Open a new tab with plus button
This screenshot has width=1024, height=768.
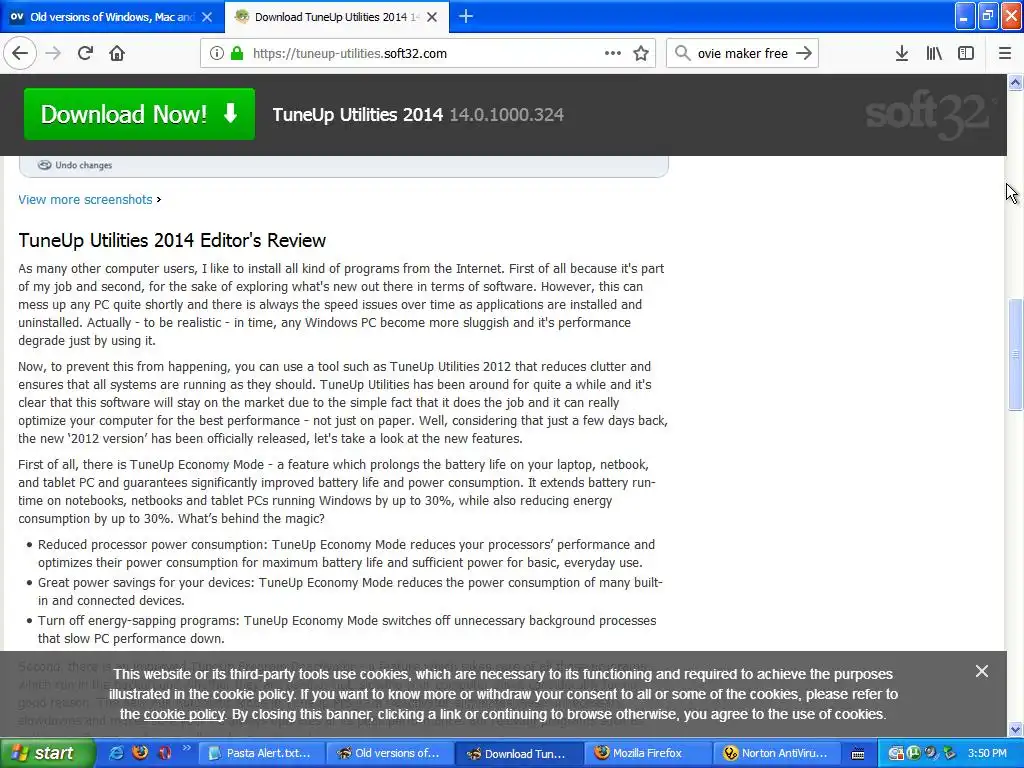466,16
